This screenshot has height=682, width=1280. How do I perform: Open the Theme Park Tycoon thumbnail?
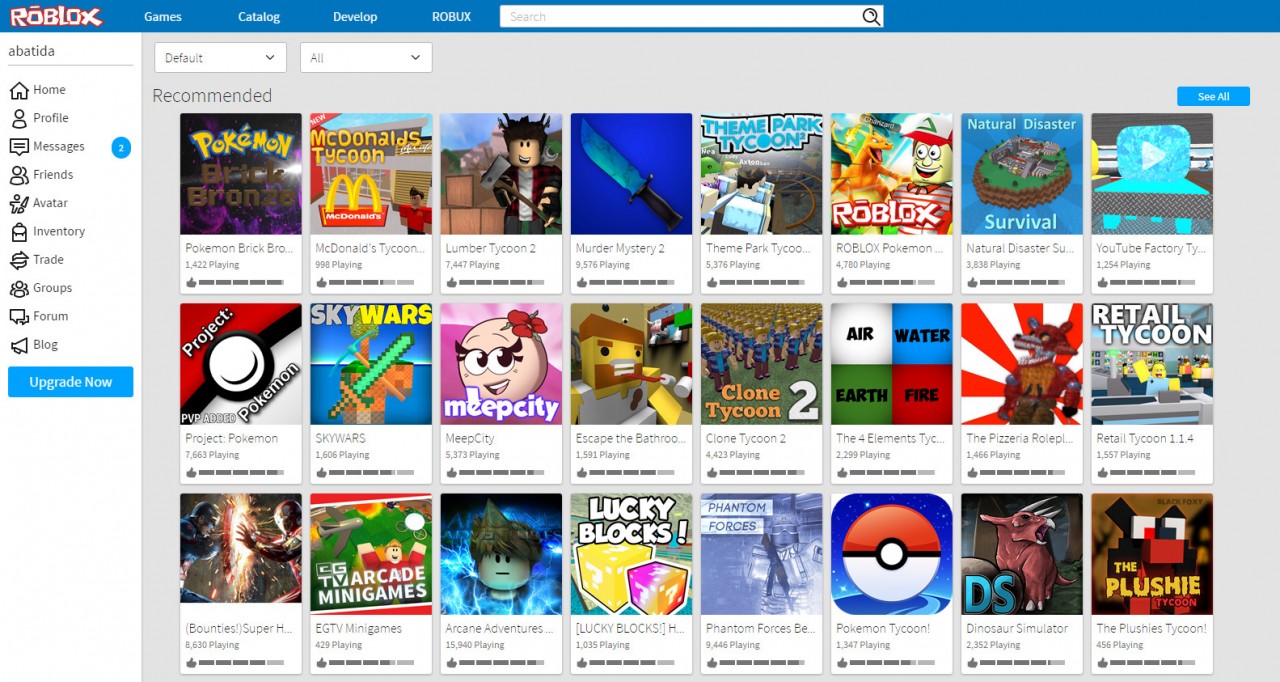762,174
